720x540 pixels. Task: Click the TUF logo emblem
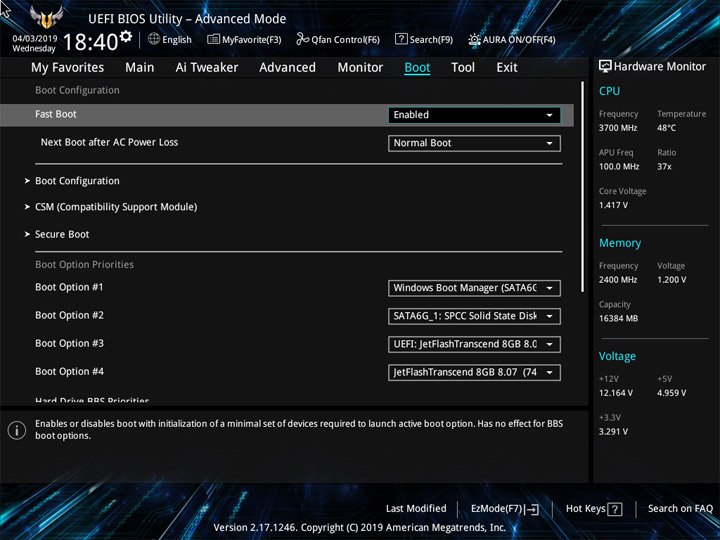pos(46,17)
